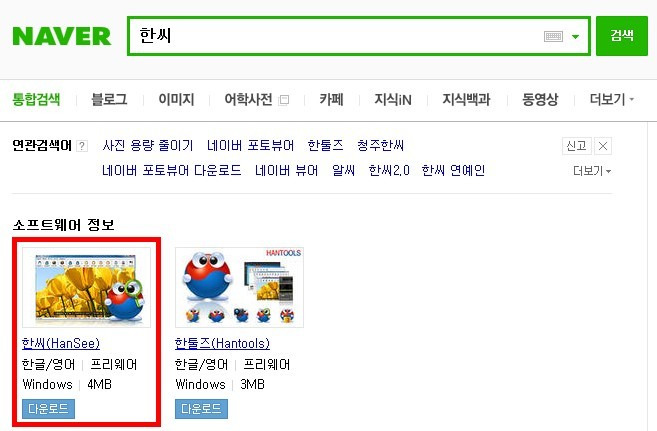The image size is (657, 431).
Task: Click the 신고 report button
Action: pyautogui.click(x=577, y=146)
